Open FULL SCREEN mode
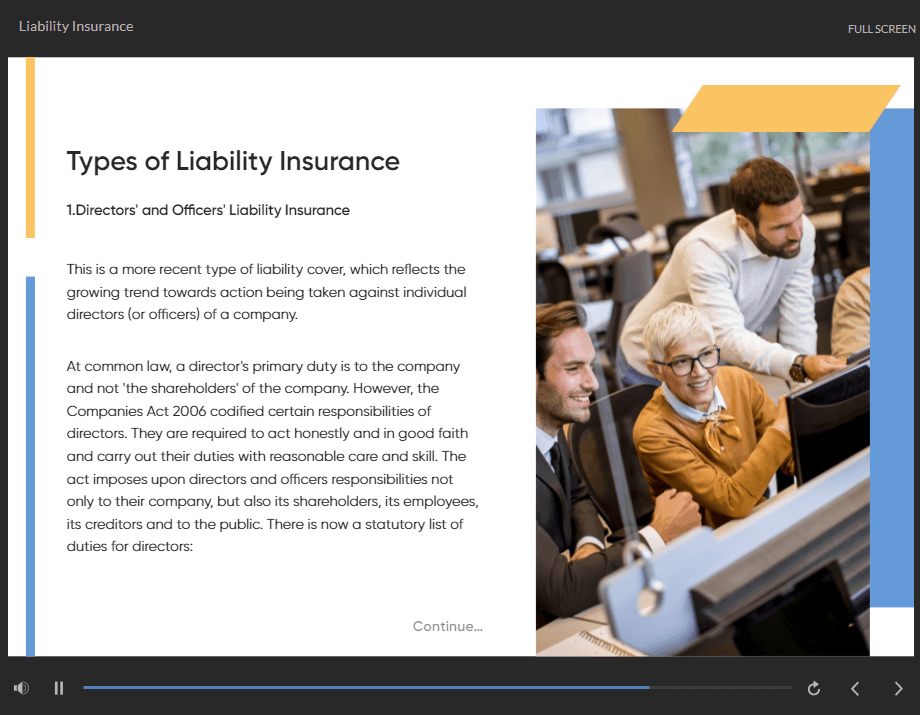 click(x=881, y=29)
